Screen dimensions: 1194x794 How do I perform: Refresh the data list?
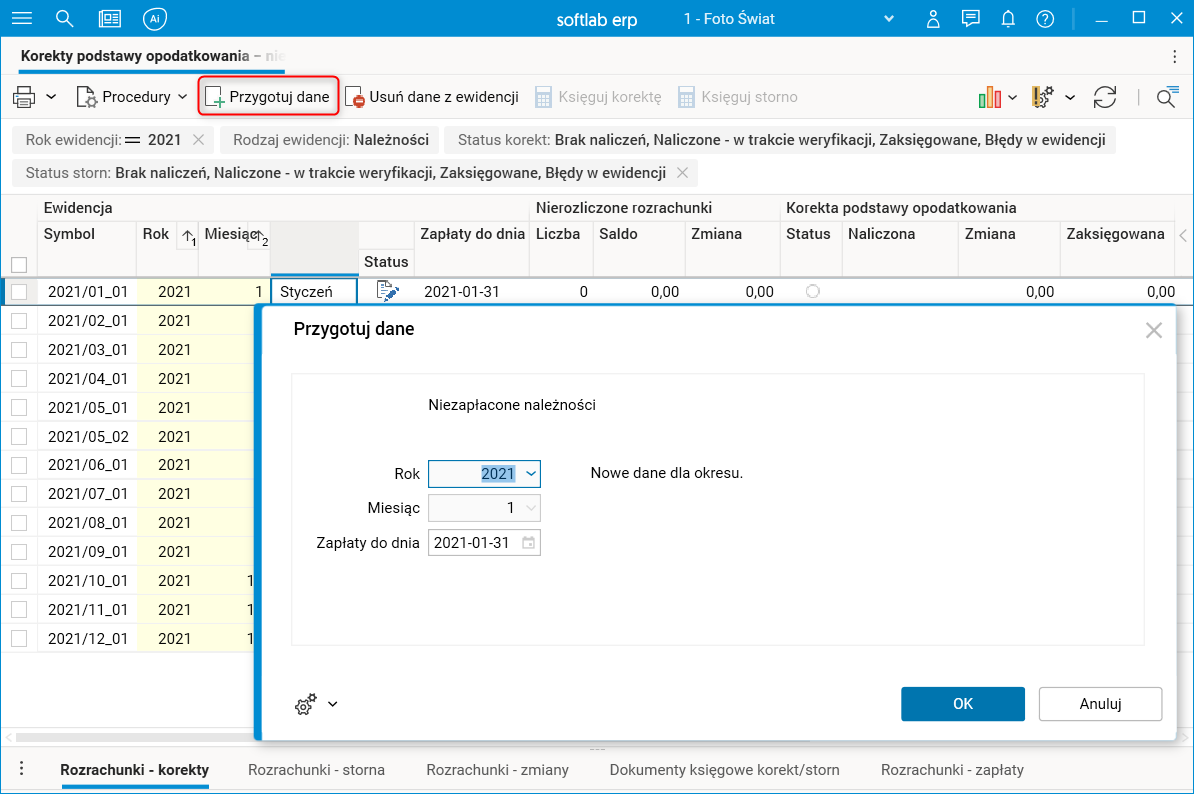point(1105,97)
